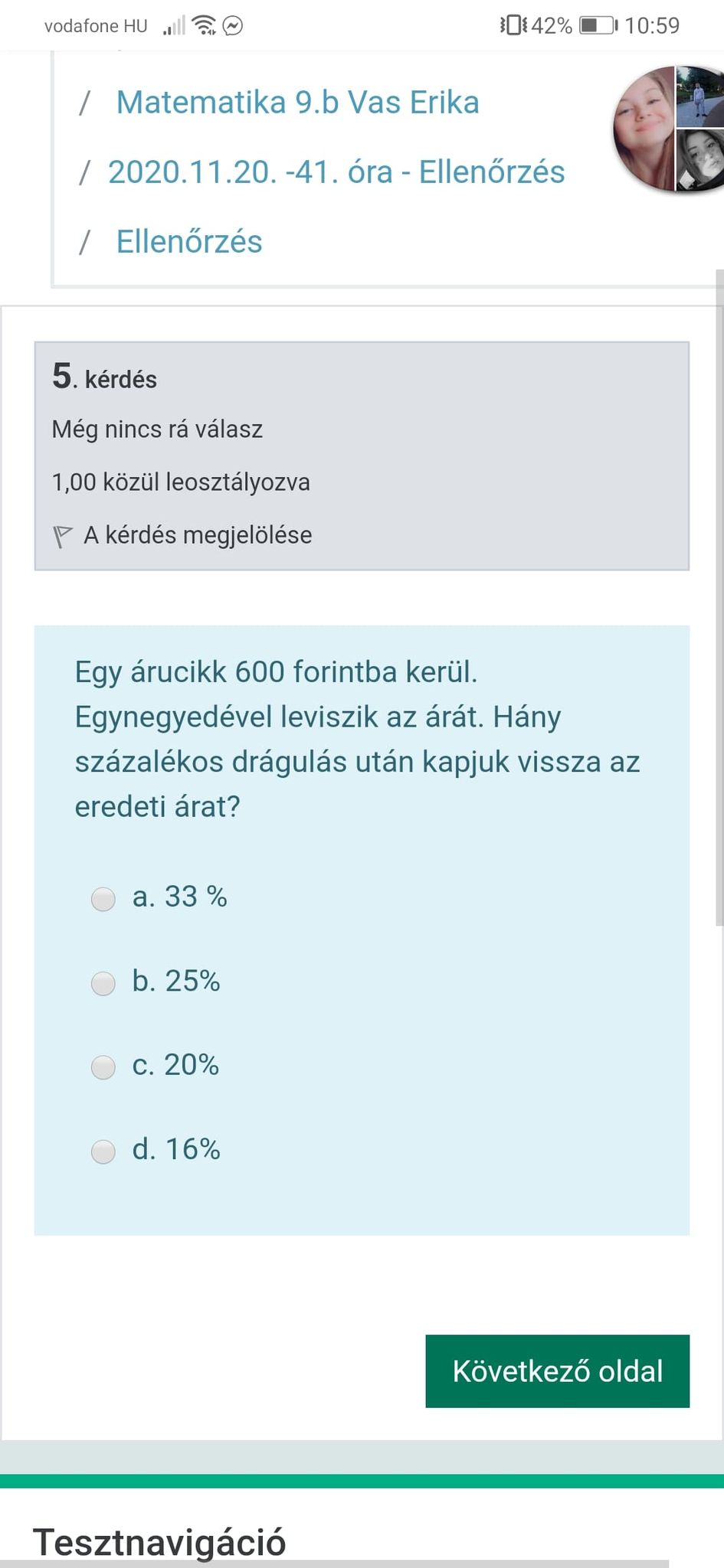724x1568 pixels.
Task: Tap the mobile signal strength icon
Action: 174,27
